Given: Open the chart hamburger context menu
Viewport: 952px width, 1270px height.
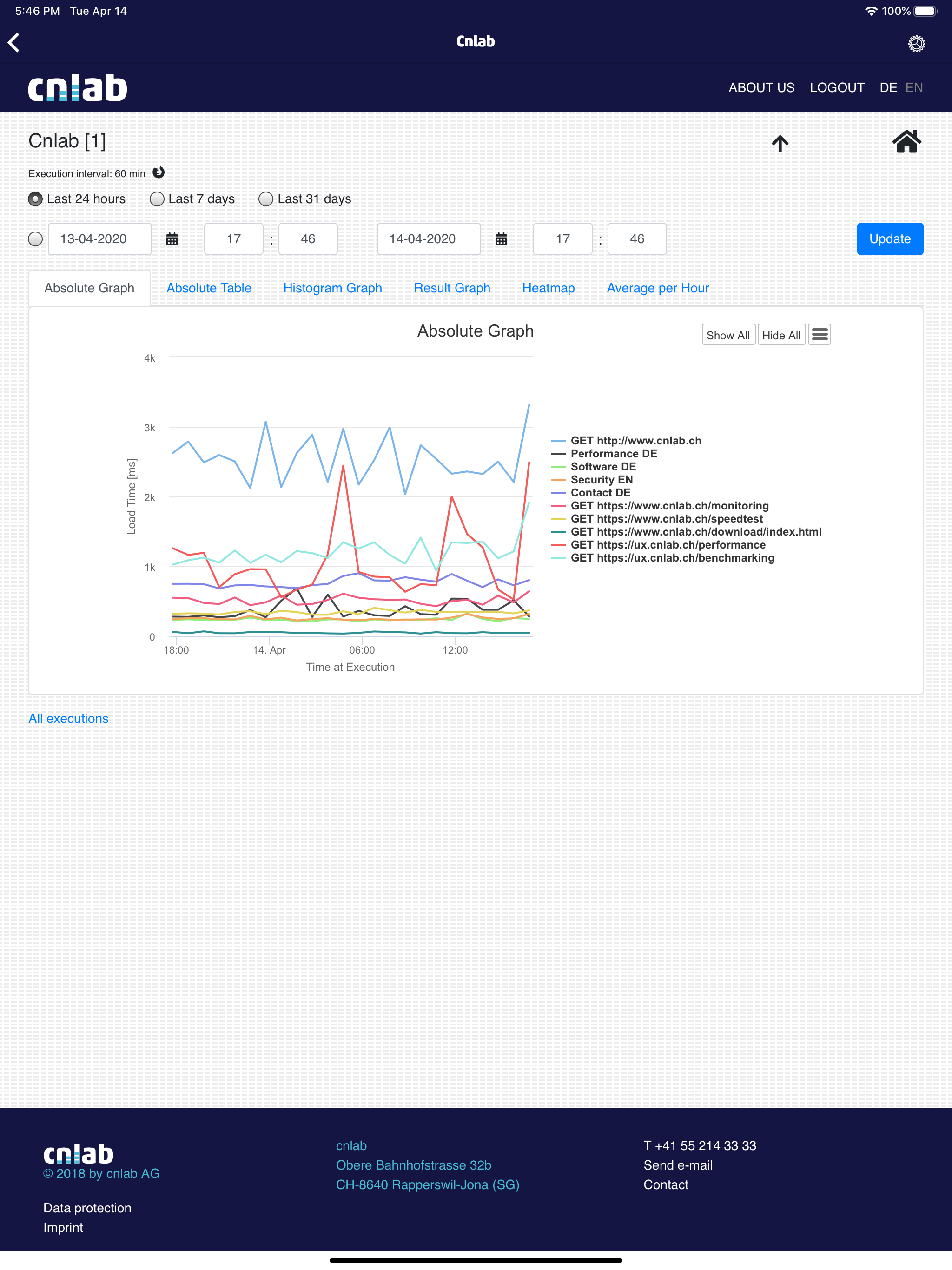Looking at the screenshot, I should click(820, 335).
